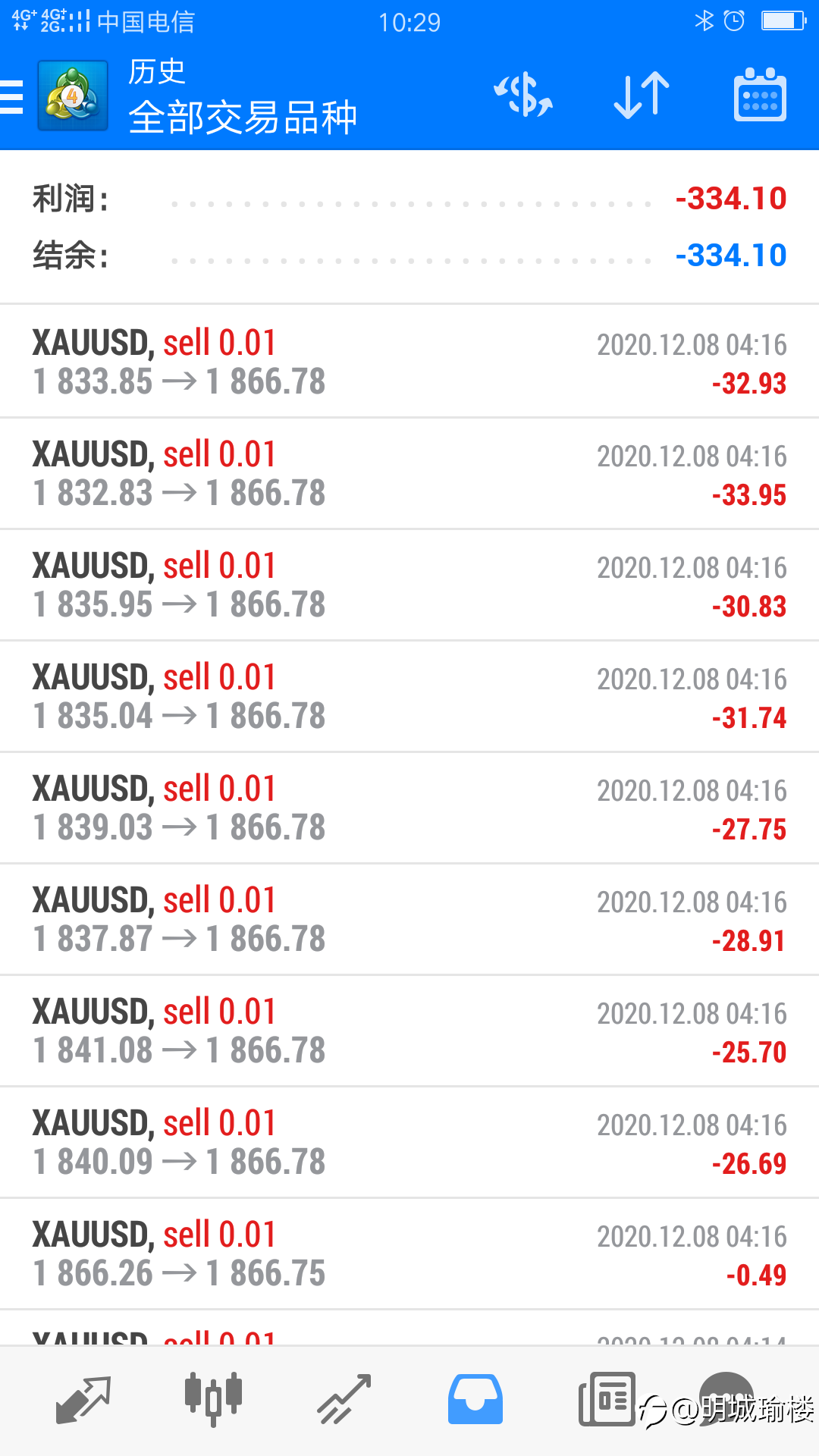Open the trade with loss -0.49
The width and height of the screenshot is (819, 1456).
[409, 1254]
